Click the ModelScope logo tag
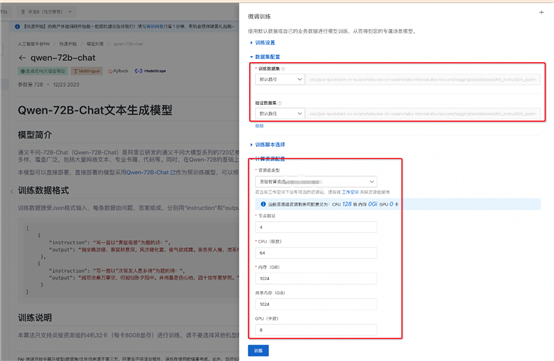Image resolution: width=554 pixels, height=361 pixels. 150,71
